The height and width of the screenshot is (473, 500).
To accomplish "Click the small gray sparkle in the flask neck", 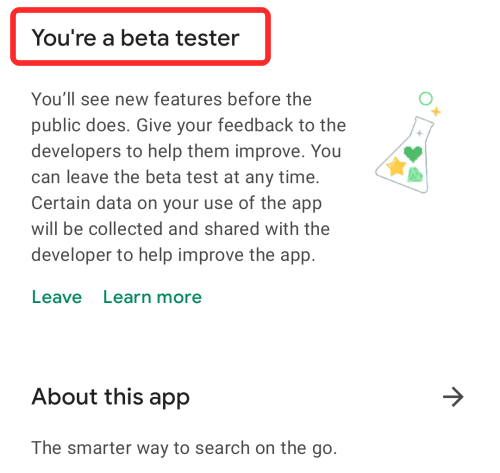I will pyautogui.click(x=420, y=133).
